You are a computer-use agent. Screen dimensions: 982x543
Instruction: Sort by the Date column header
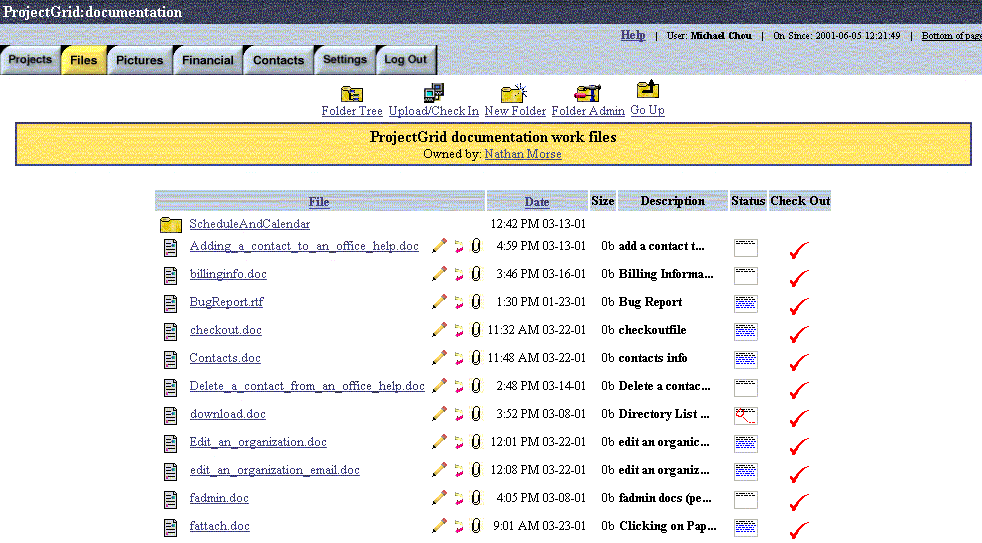[537, 202]
